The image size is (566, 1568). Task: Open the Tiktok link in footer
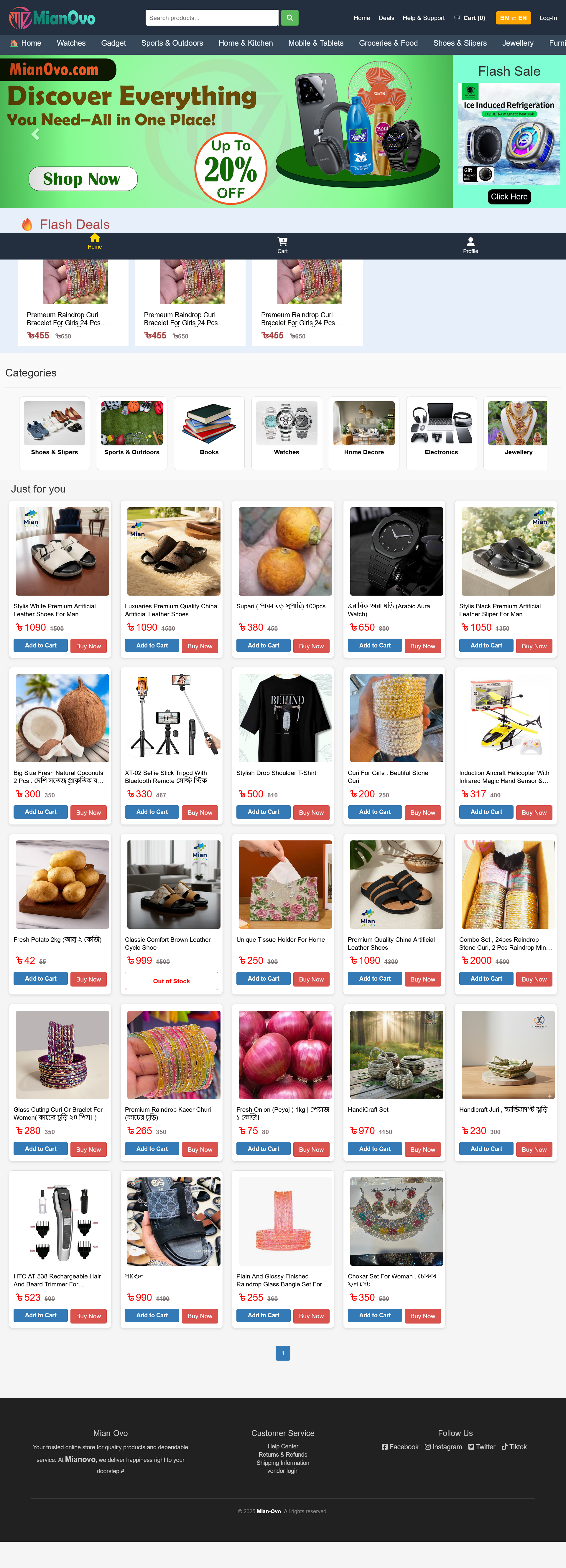[514, 1447]
